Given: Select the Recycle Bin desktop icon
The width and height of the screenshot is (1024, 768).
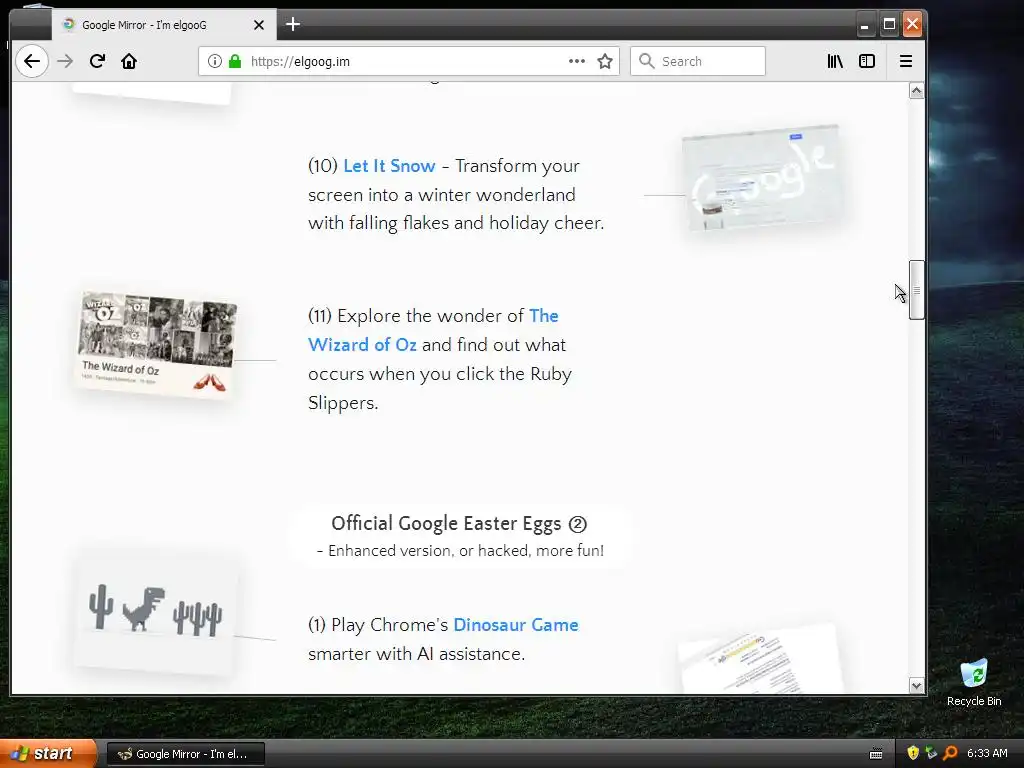Looking at the screenshot, I should tap(974, 684).
